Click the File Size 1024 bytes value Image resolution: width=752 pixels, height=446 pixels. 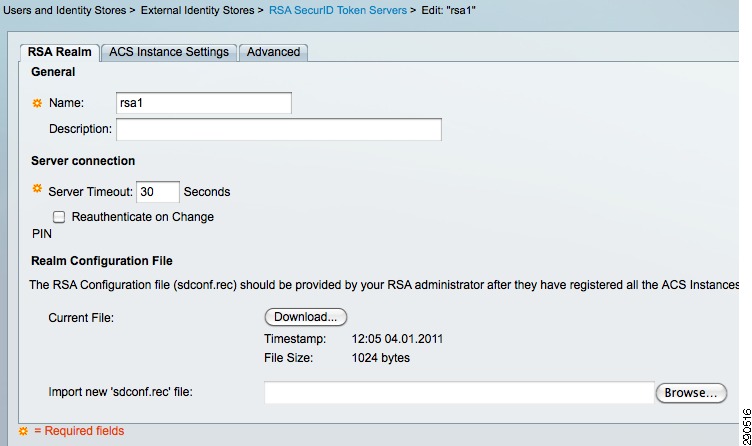tap(381, 358)
